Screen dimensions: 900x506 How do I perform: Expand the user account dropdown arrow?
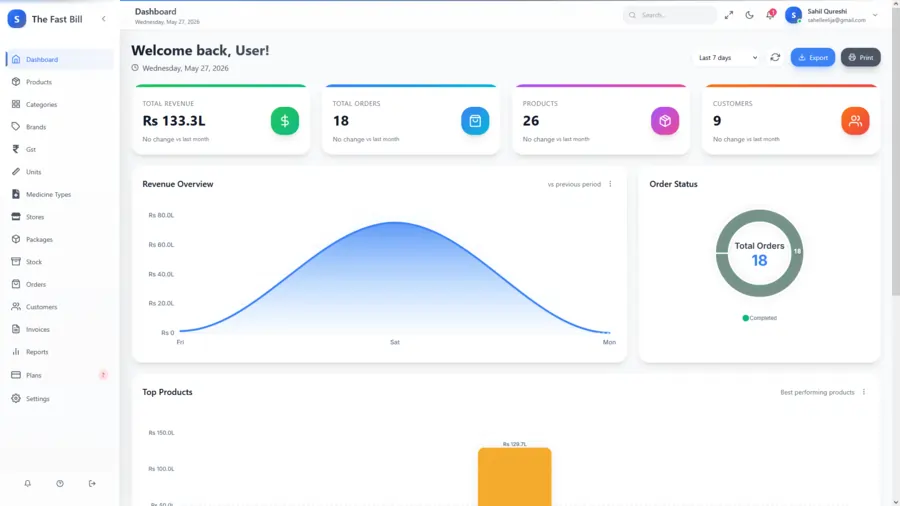click(x=875, y=15)
